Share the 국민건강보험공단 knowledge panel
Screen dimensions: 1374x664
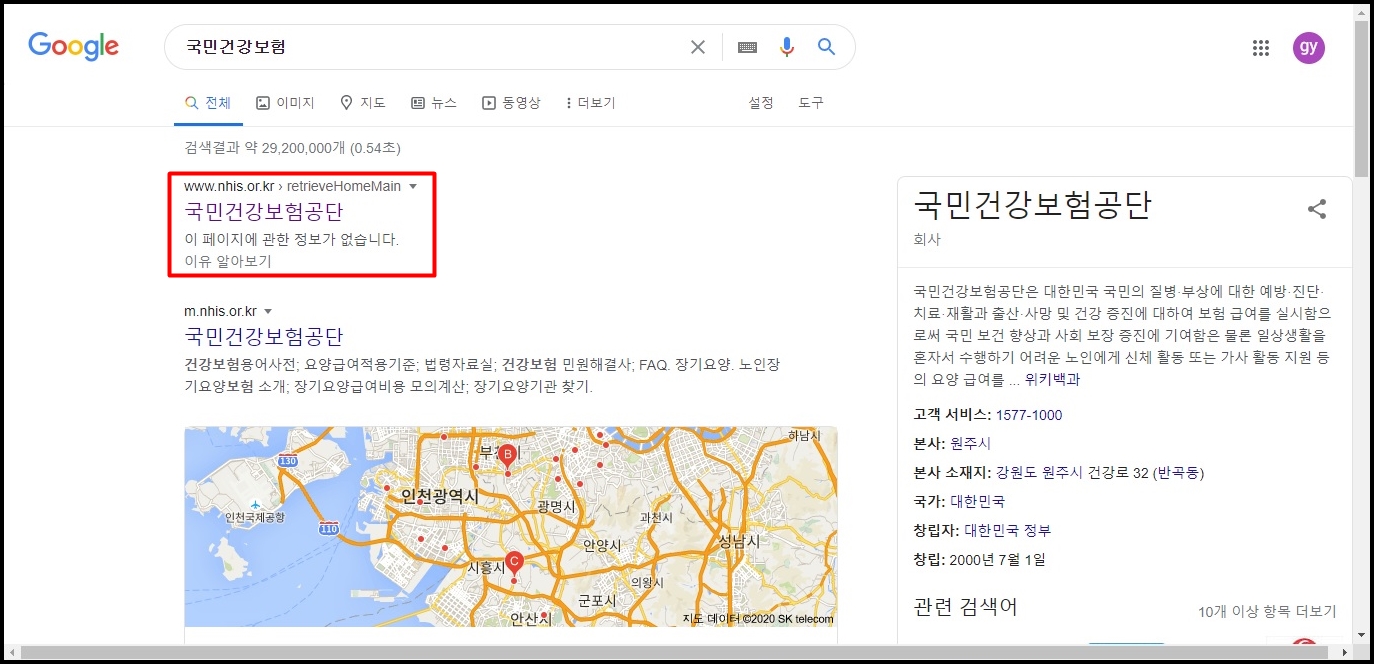pos(1317,209)
